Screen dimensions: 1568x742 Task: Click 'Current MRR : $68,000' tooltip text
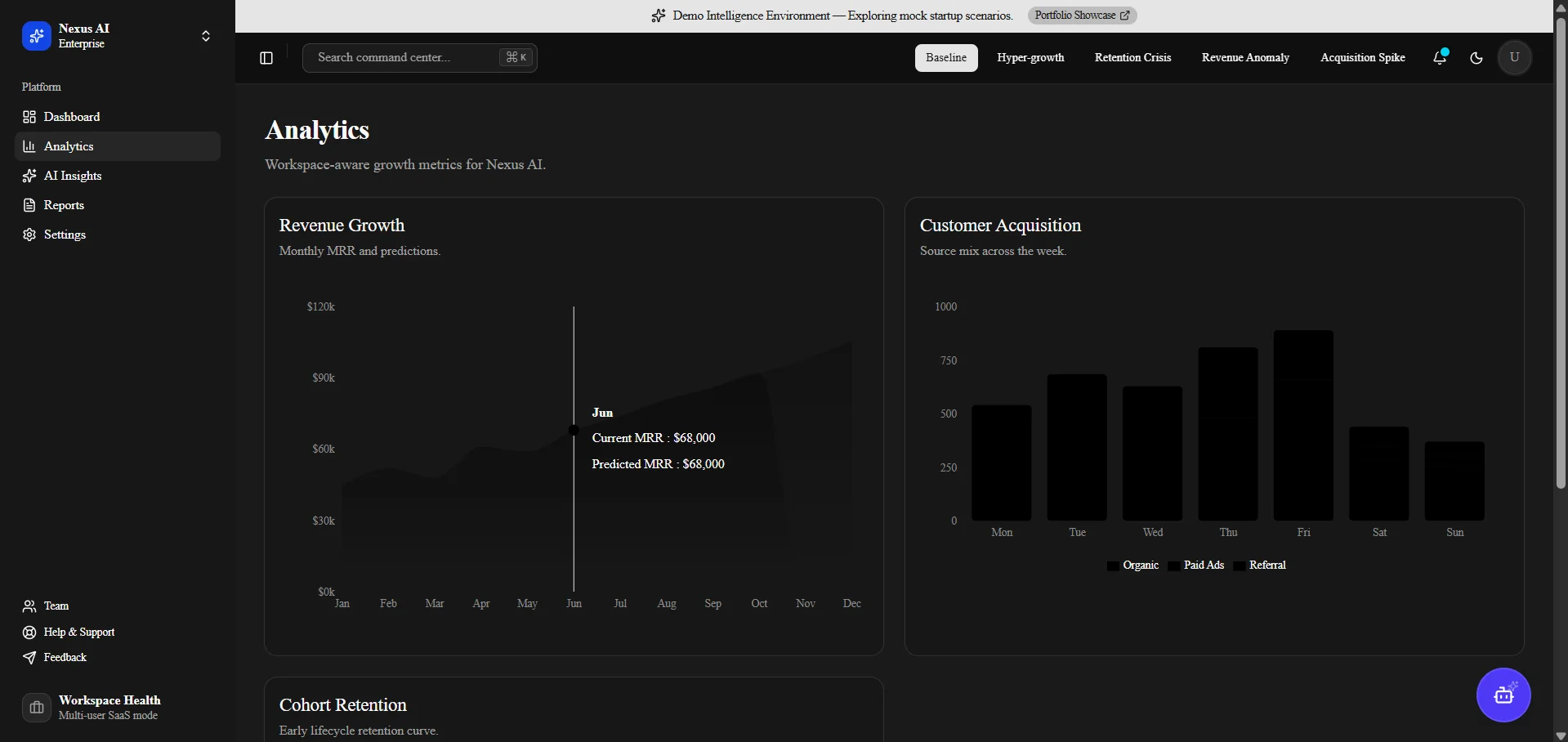pyautogui.click(x=654, y=438)
